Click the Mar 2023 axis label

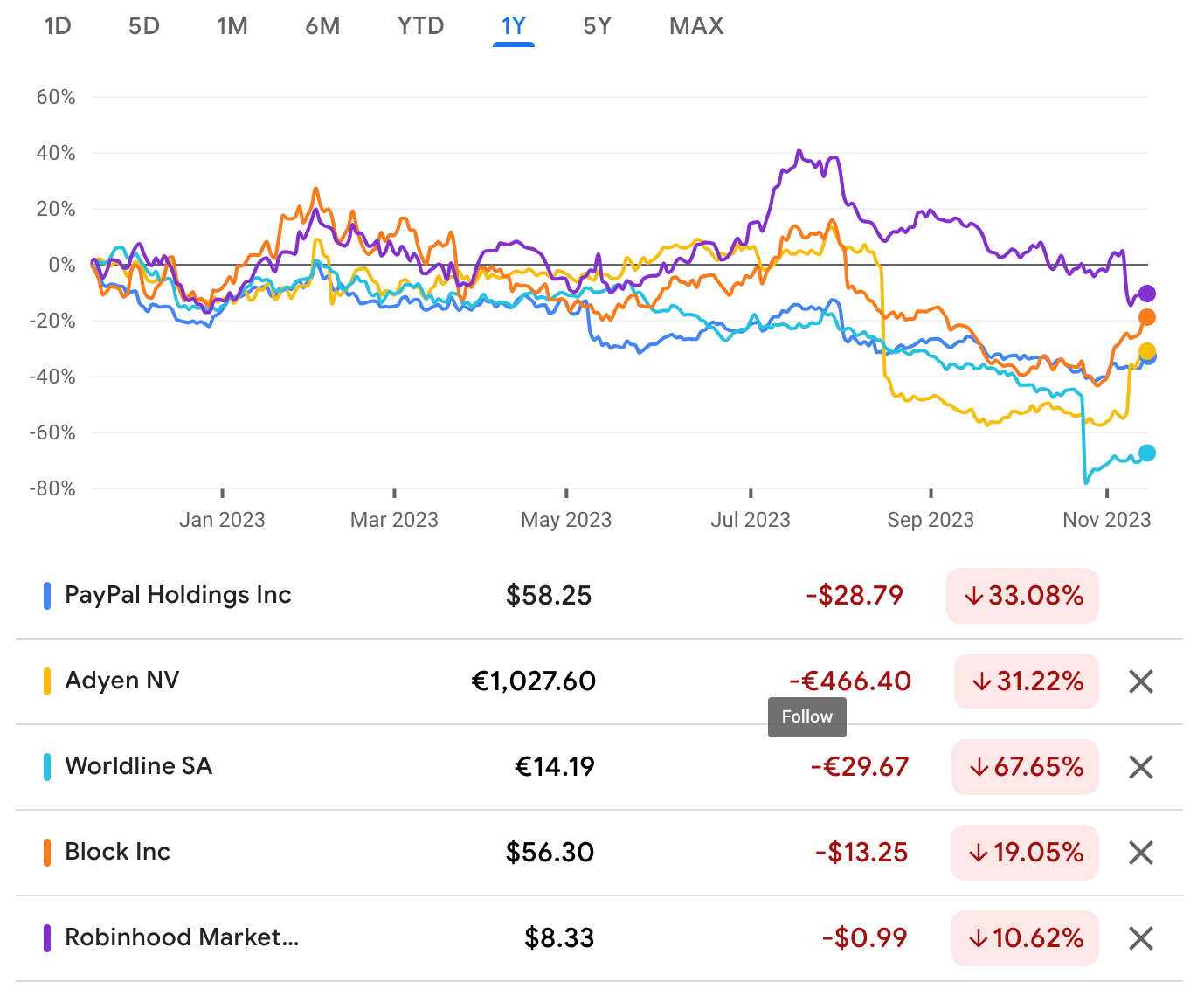coord(394,520)
